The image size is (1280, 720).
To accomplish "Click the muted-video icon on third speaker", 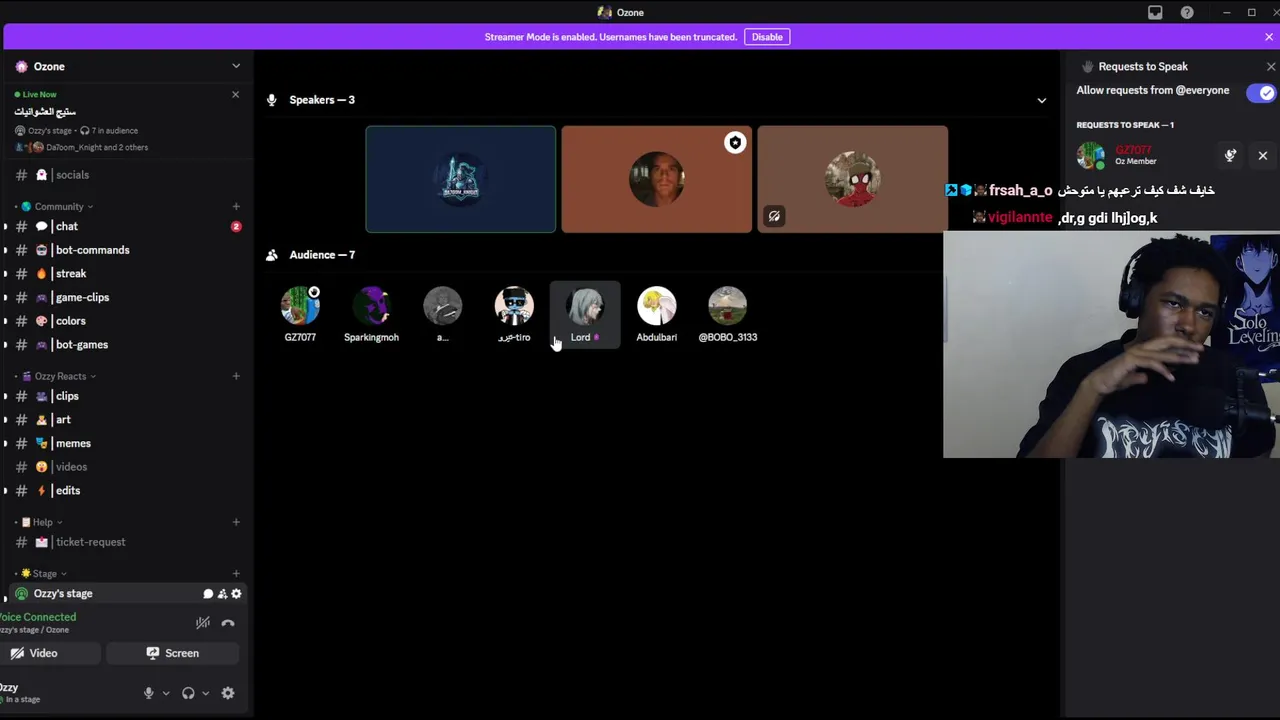I will click(774, 216).
